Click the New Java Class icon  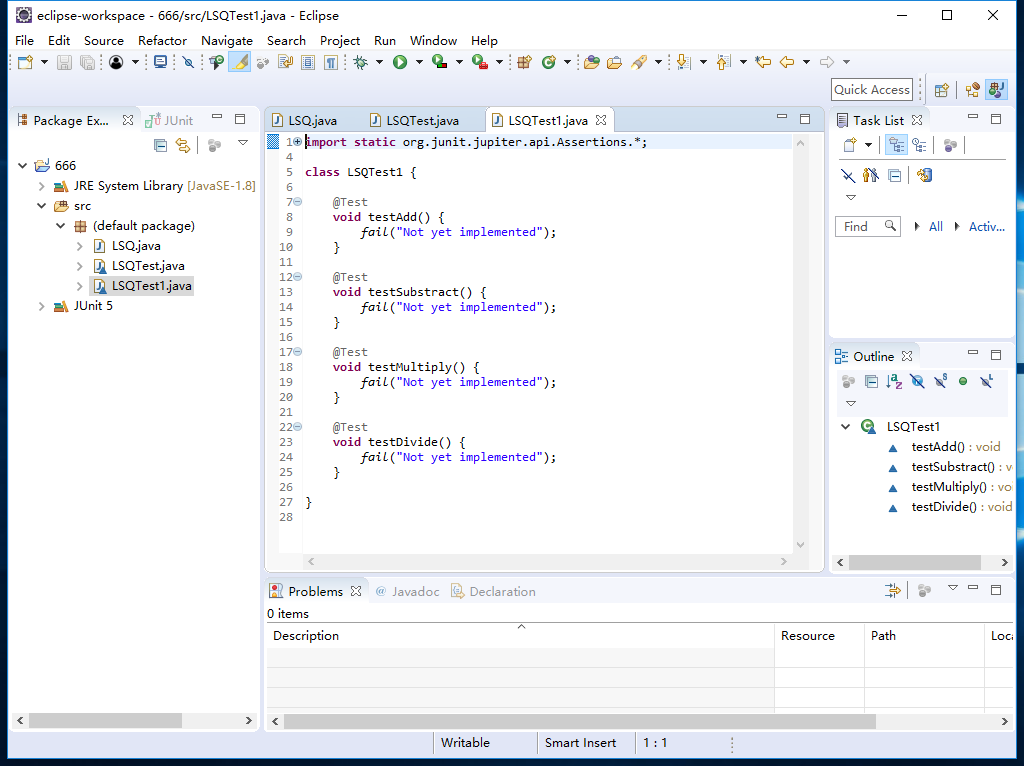549,62
